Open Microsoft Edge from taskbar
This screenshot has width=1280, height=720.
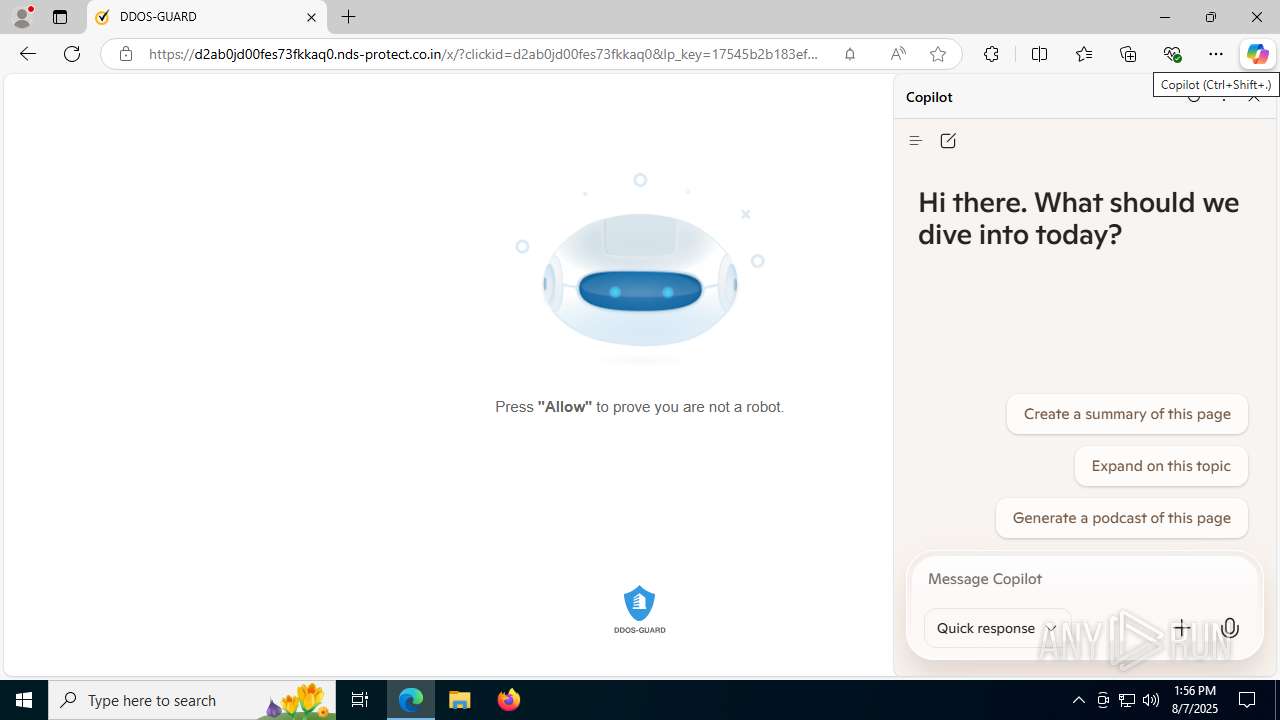[x=411, y=700]
